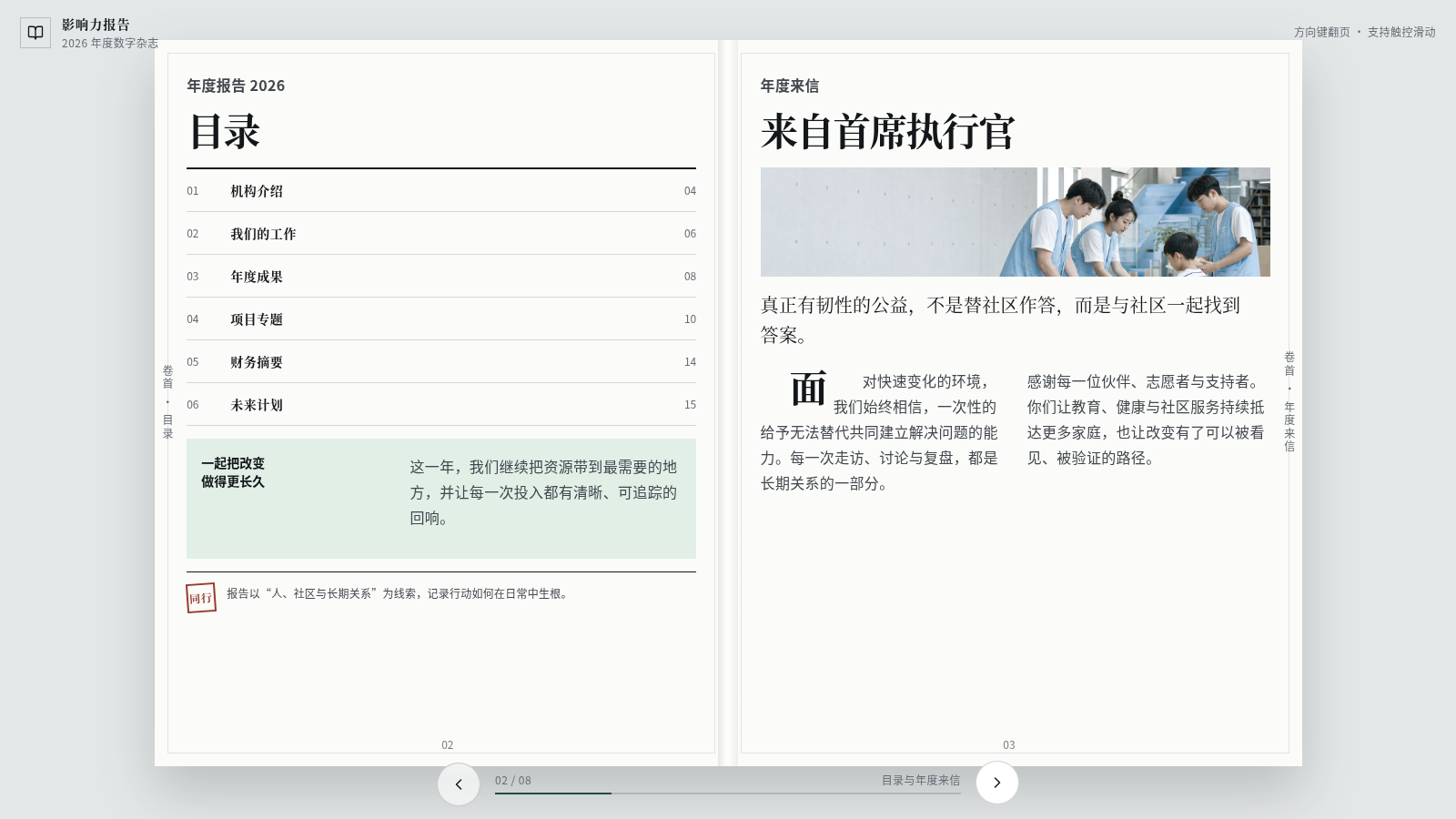Open contents entry 年度成果
The height and width of the screenshot is (819, 1456).
[441, 277]
